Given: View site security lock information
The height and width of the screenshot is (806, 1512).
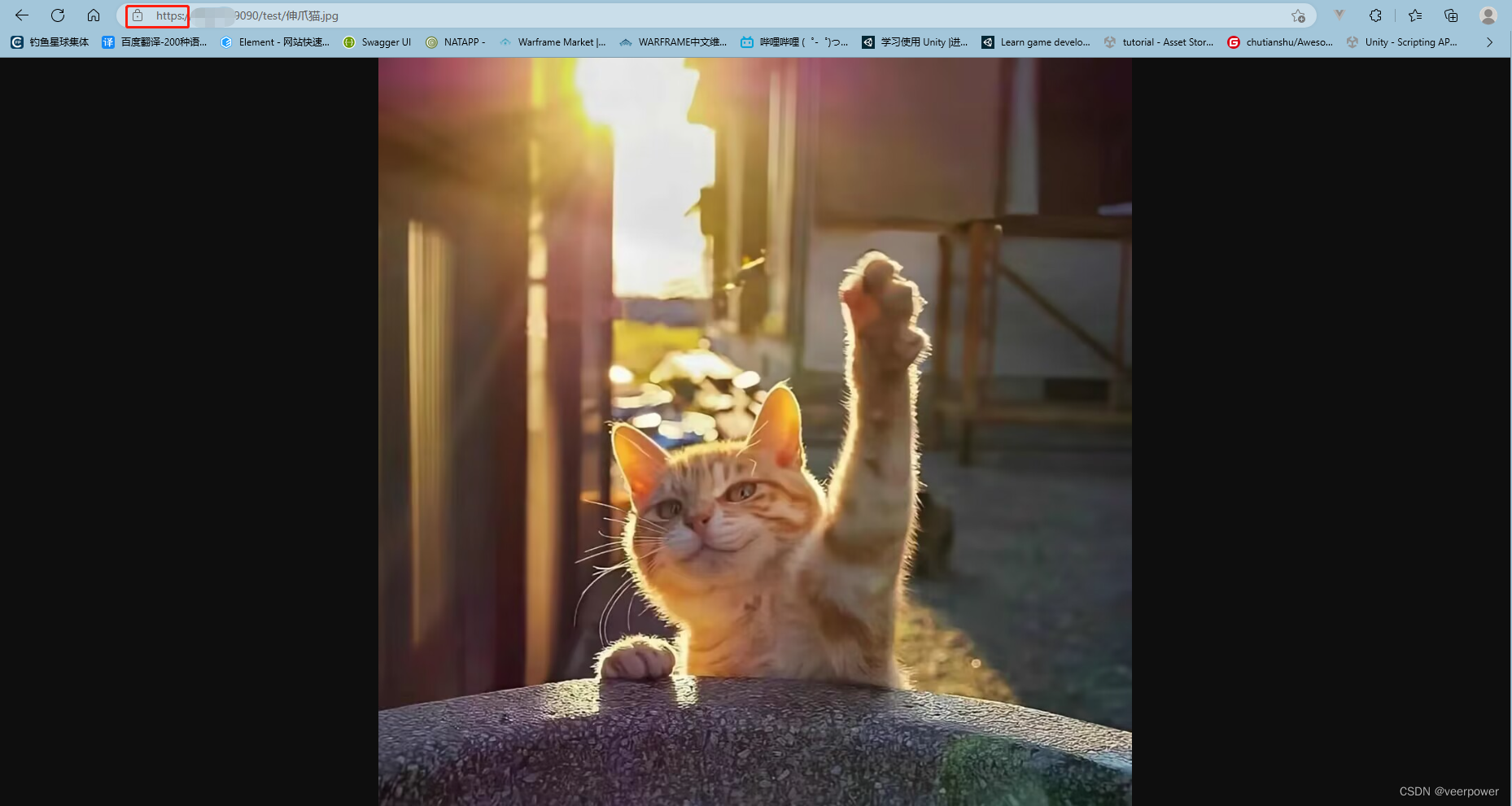Looking at the screenshot, I should pyautogui.click(x=138, y=15).
